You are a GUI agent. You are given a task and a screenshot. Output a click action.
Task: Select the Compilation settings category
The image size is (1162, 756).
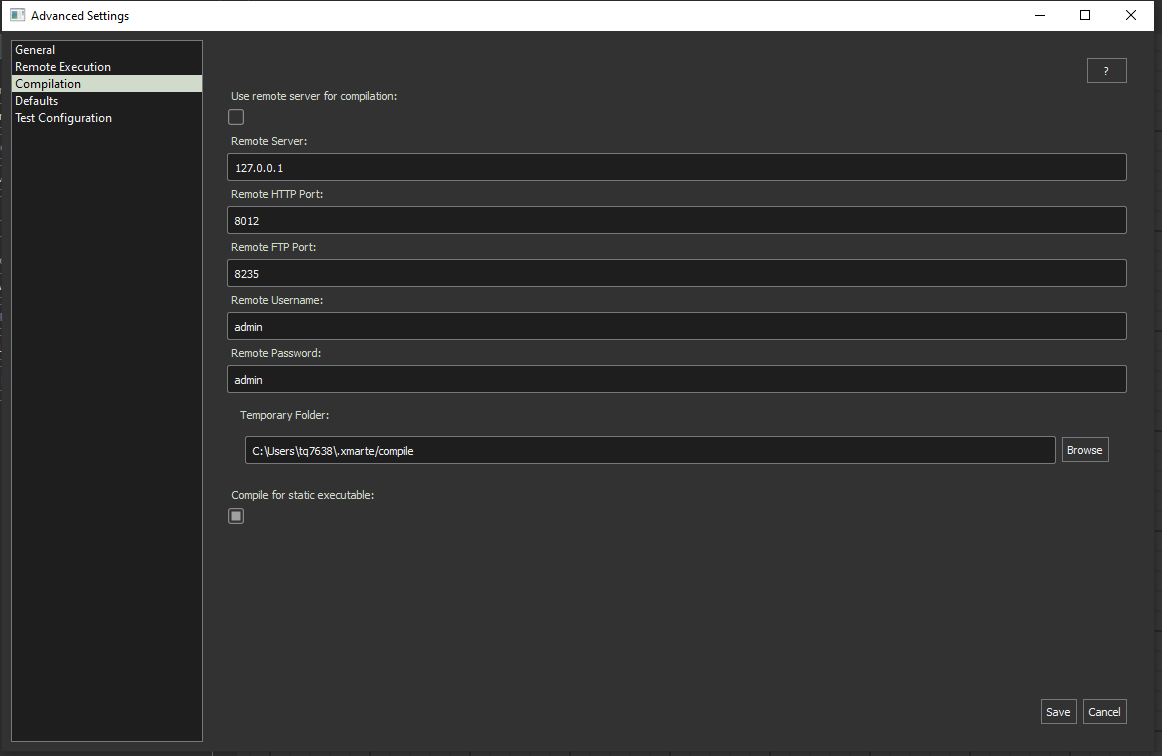tap(48, 84)
